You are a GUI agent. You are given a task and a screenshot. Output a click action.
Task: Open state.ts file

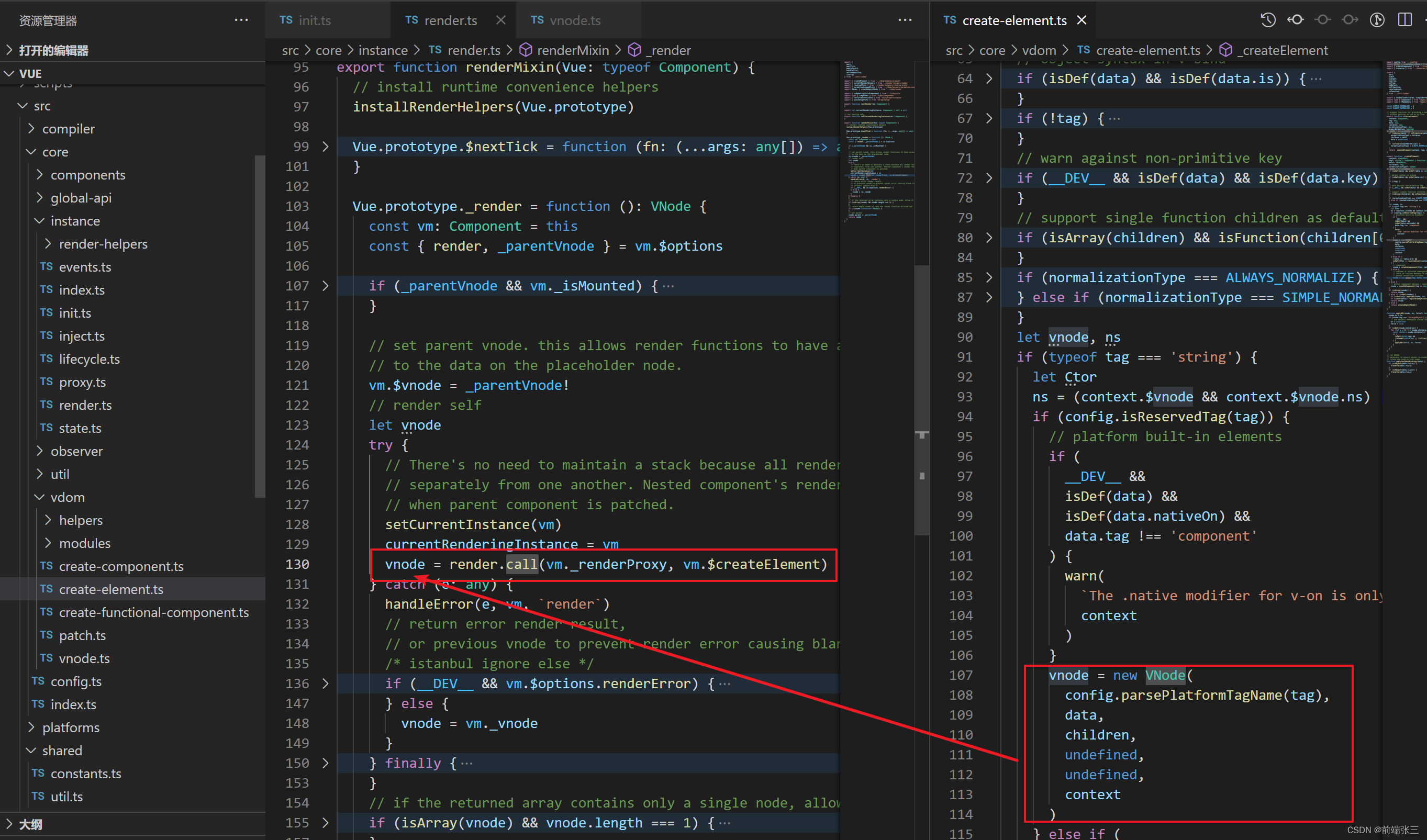(x=132, y=428)
